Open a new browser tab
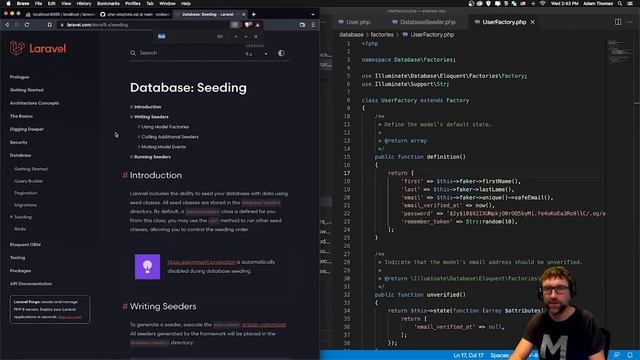The height and width of the screenshot is (360, 640). click(253, 14)
